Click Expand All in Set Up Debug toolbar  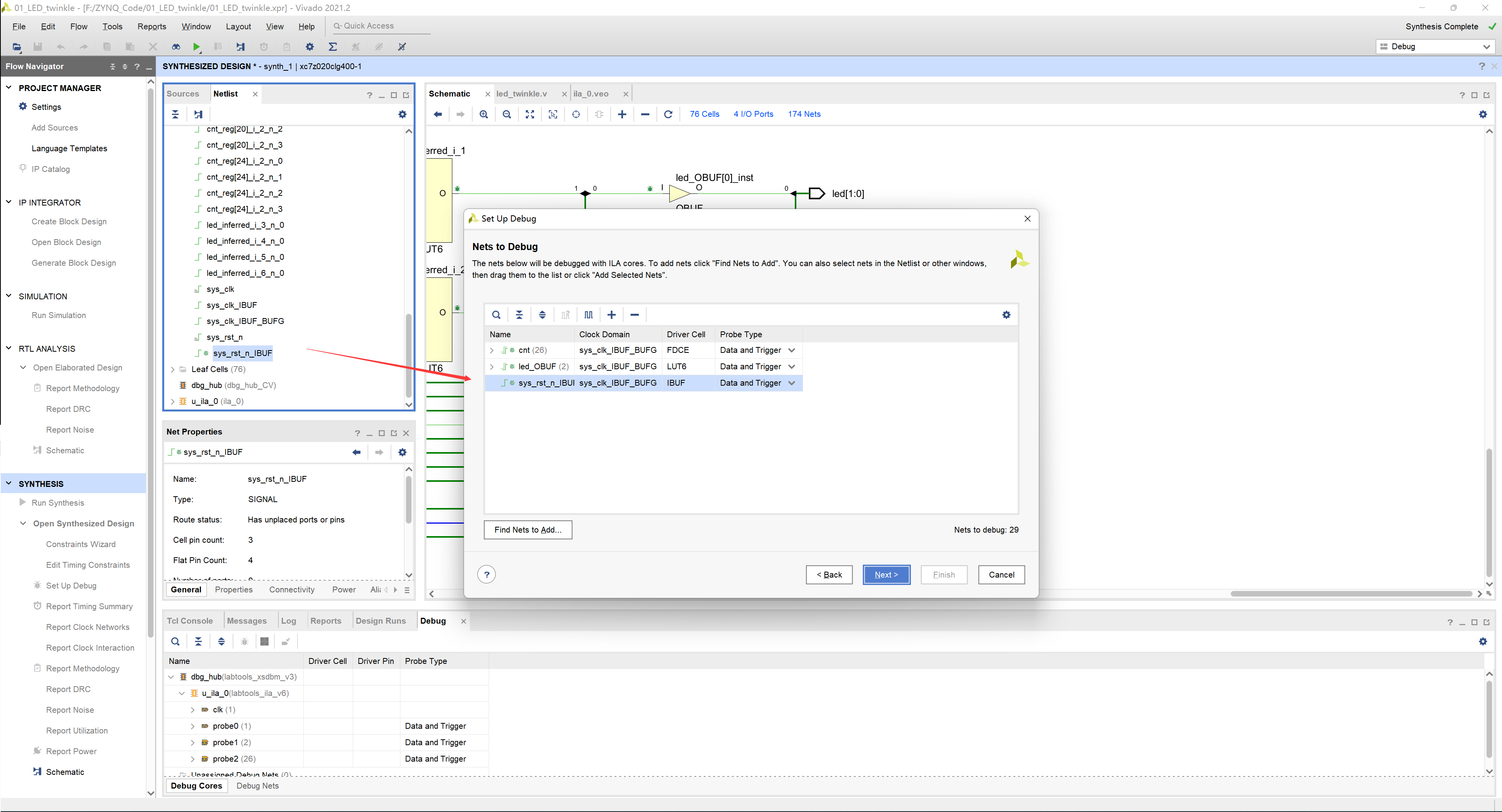pos(542,315)
